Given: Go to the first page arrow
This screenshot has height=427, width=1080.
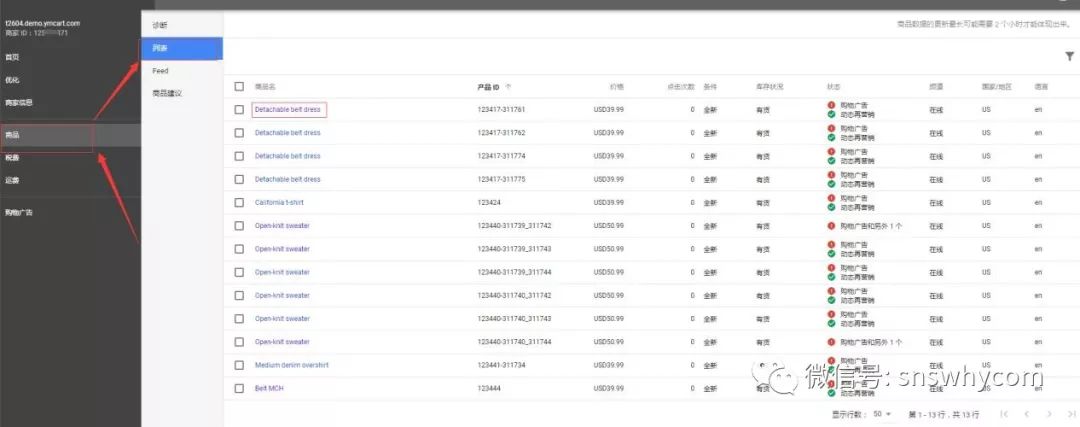Looking at the screenshot, I should tap(1004, 414).
